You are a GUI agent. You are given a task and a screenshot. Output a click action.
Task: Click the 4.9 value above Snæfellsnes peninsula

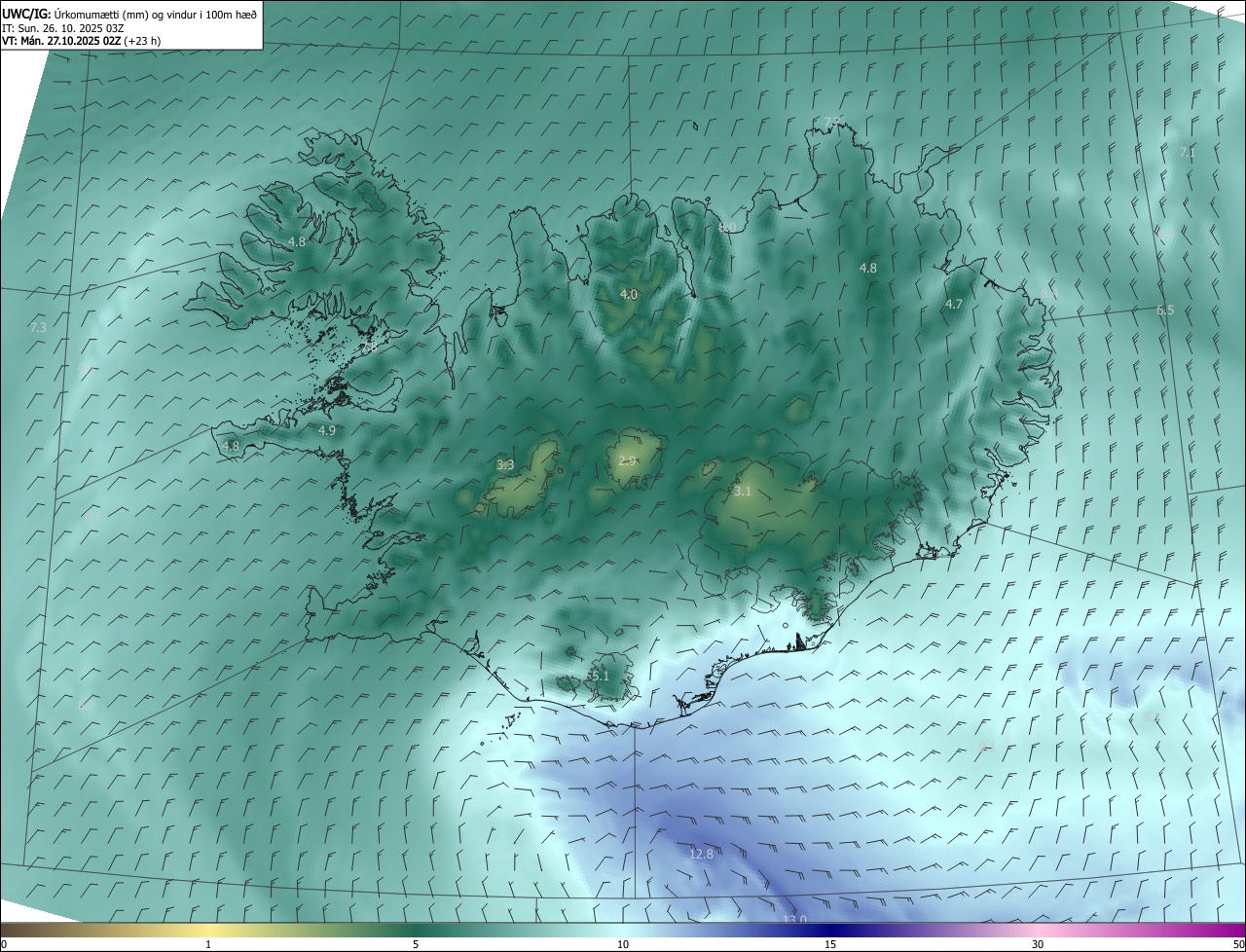327,430
